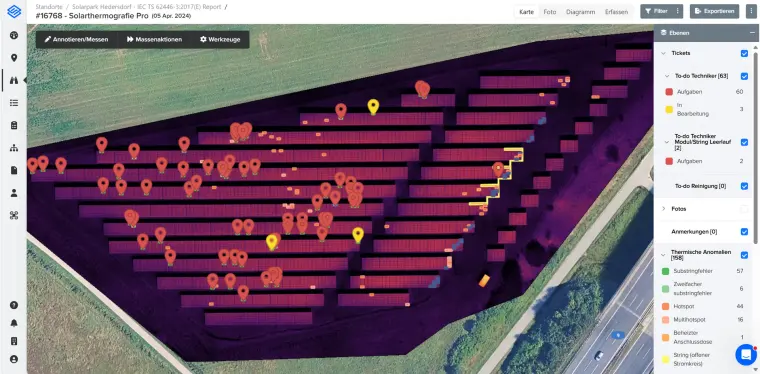Switch to the Karte tab
The height and width of the screenshot is (374, 760).
(x=526, y=12)
